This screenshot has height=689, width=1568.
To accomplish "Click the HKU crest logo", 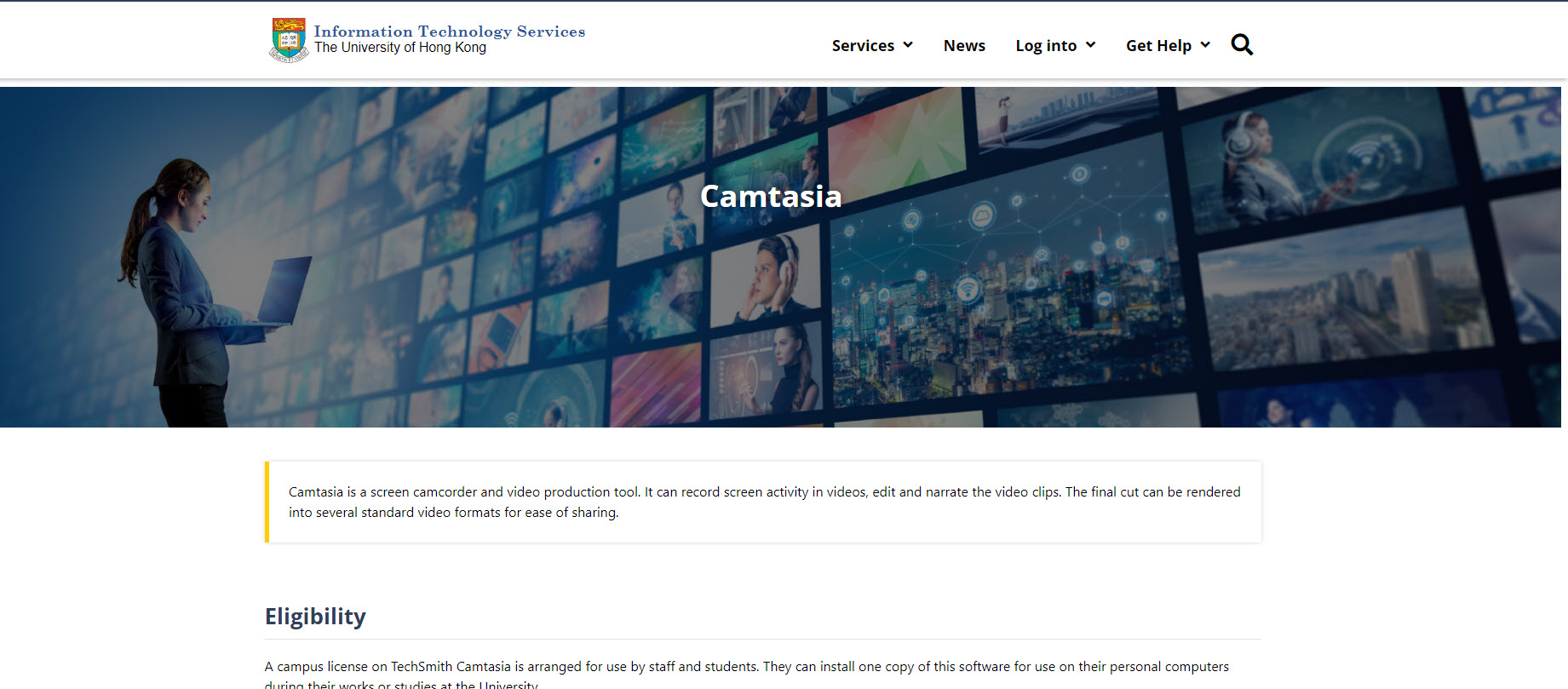I will 289,40.
